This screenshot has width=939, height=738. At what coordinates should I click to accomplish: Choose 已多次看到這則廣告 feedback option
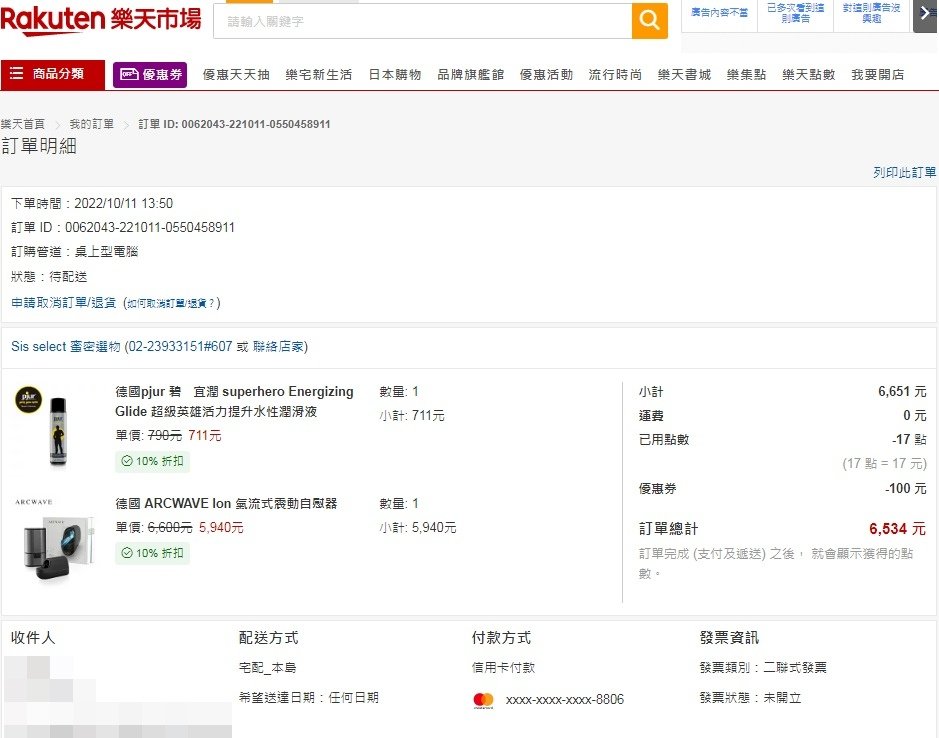795,13
